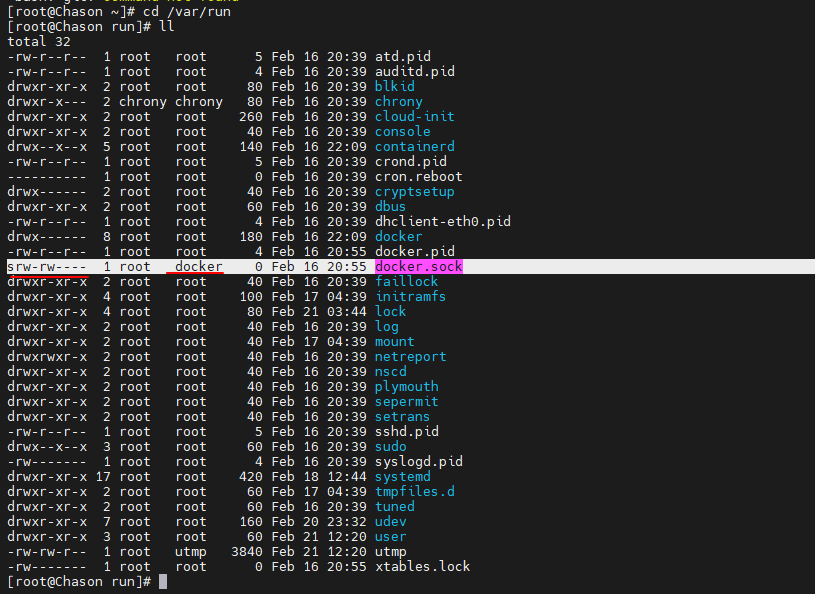Click the containerd directory name
This screenshot has height=594, width=815.
pos(415,147)
